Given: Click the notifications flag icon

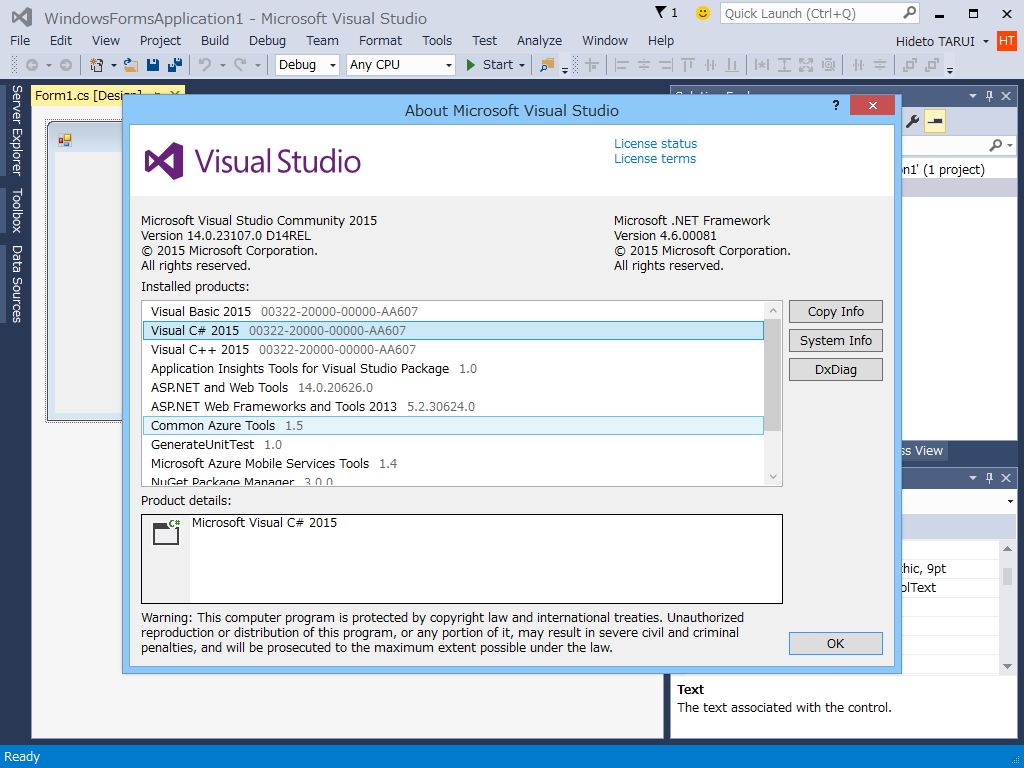Looking at the screenshot, I should pyautogui.click(x=660, y=12).
